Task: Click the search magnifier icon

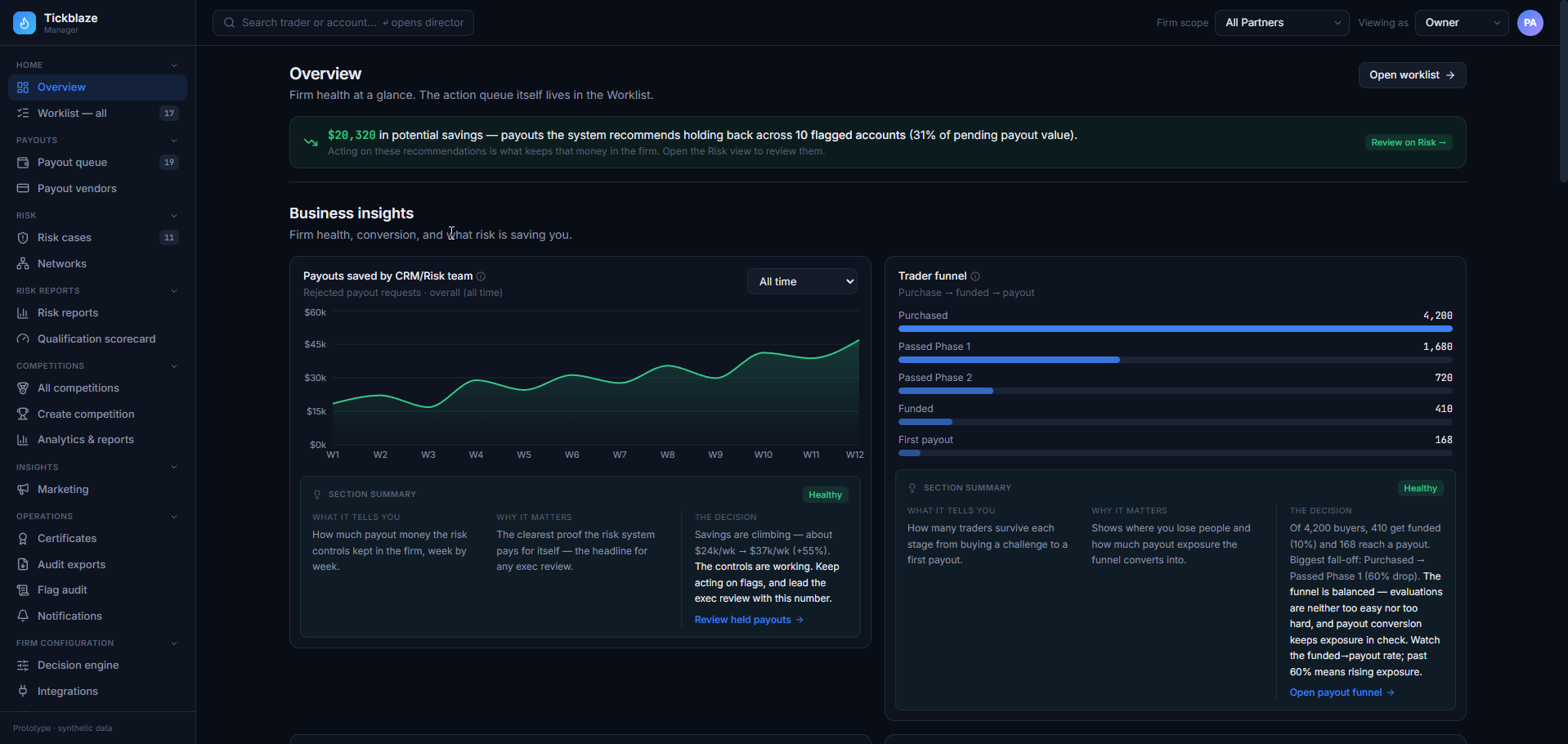Action: click(230, 23)
